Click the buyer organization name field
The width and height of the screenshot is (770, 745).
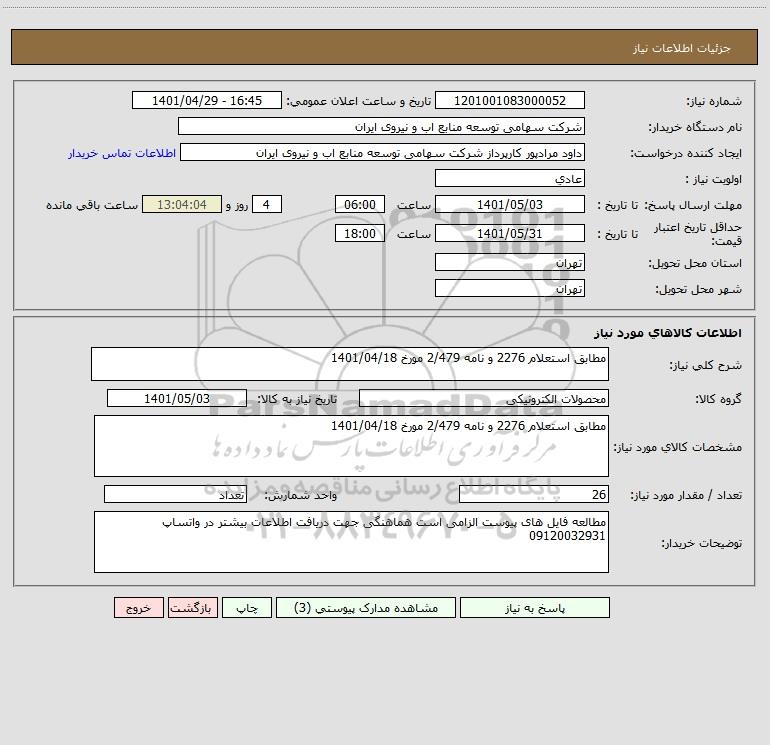click(381, 126)
